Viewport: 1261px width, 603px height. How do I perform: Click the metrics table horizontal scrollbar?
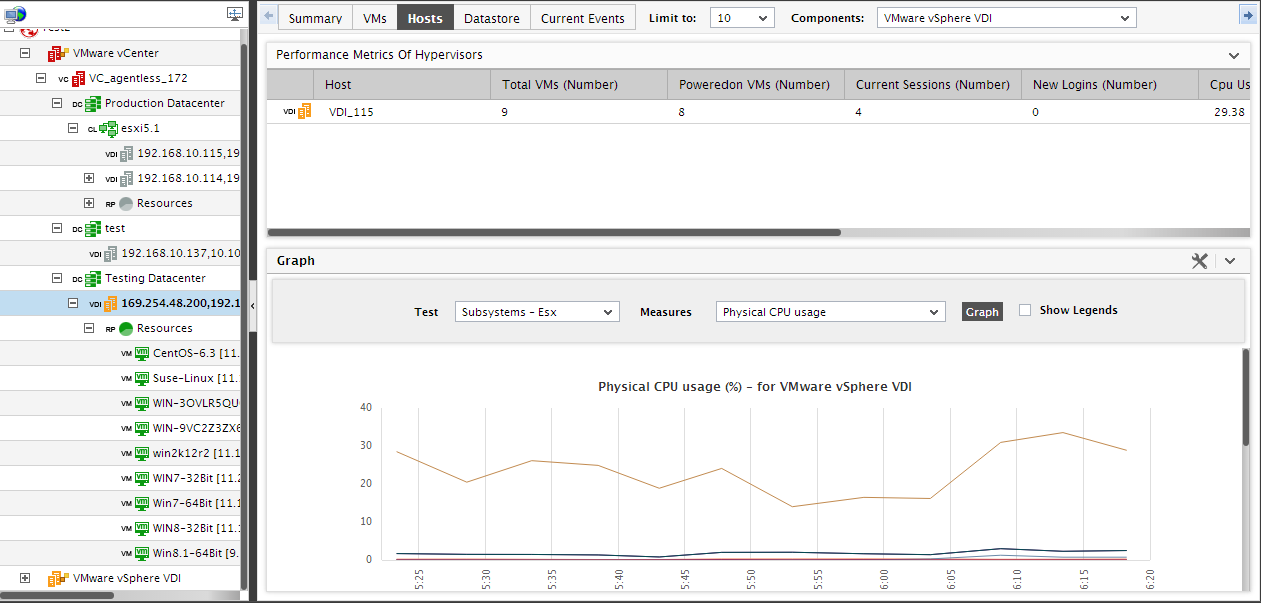pyautogui.click(x=554, y=232)
